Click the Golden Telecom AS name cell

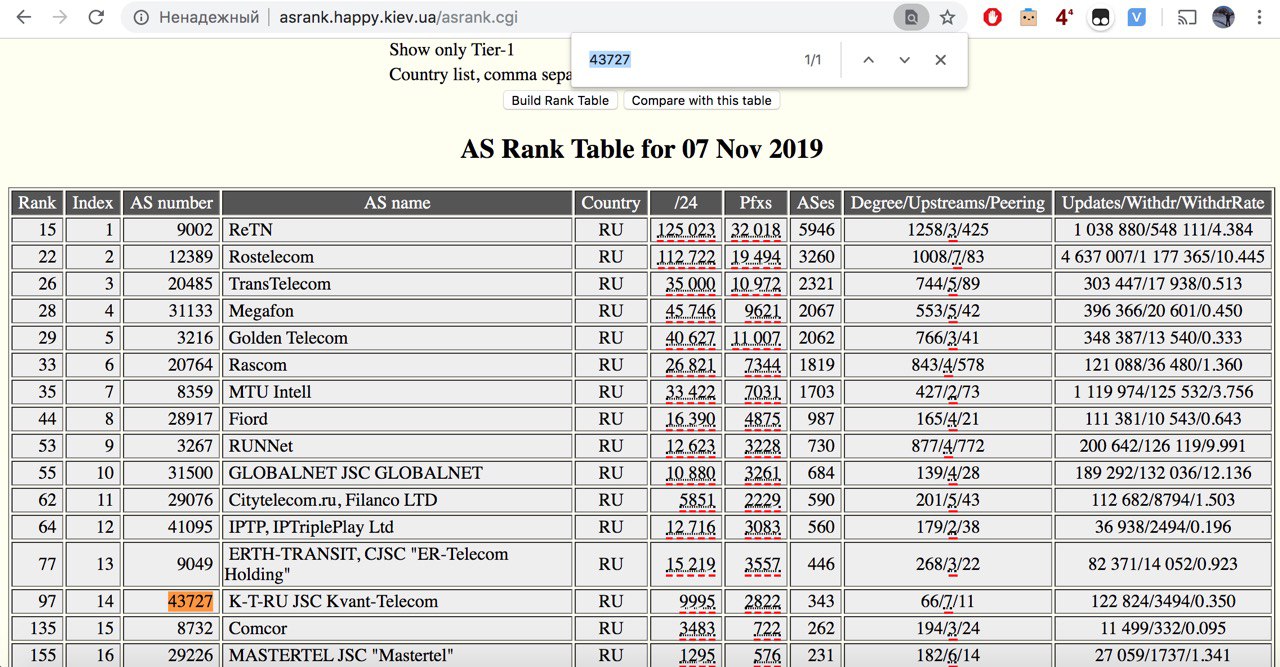click(397, 338)
